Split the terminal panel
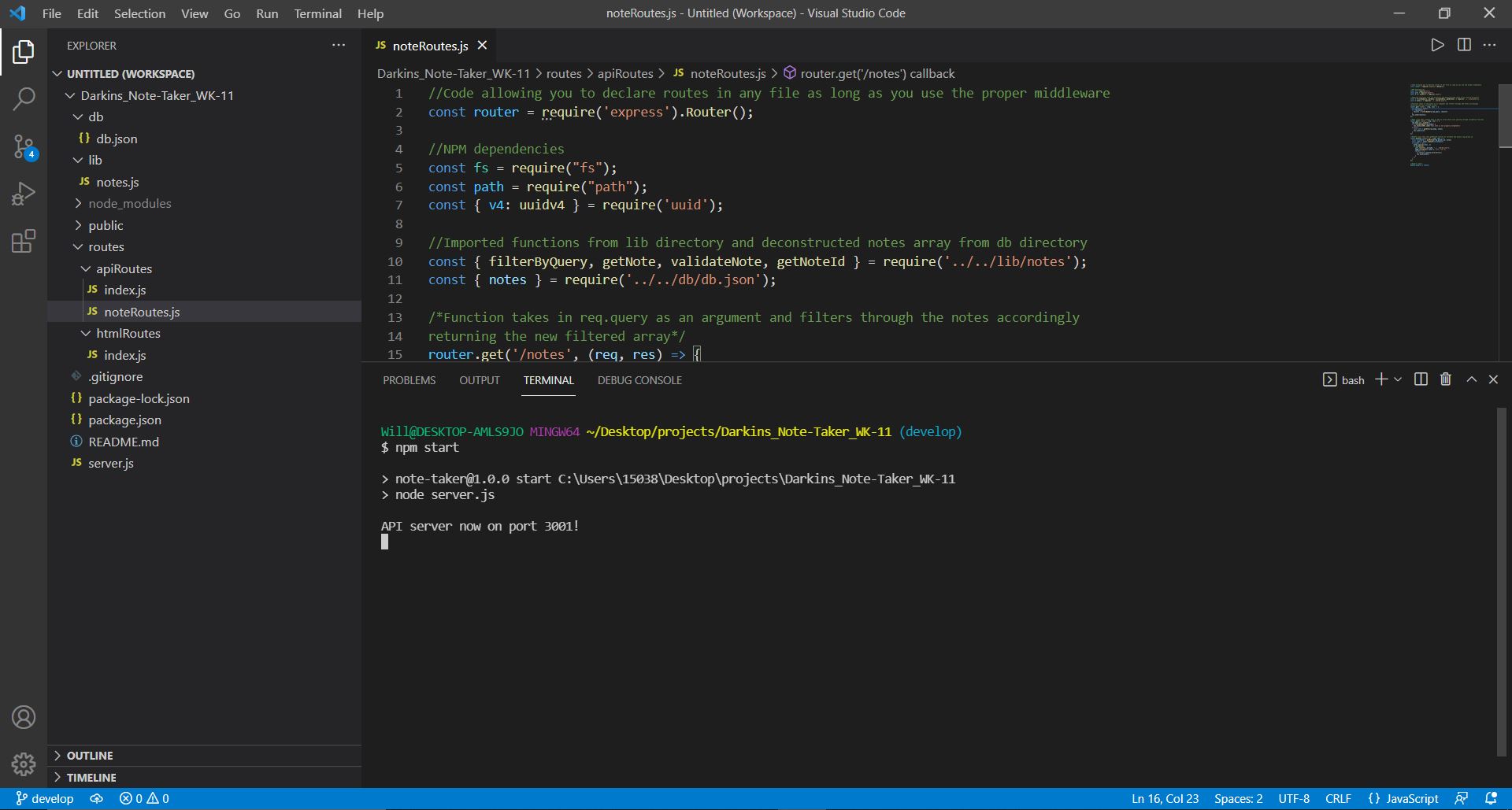This screenshot has width=1512, height=810. point(1420,379)
